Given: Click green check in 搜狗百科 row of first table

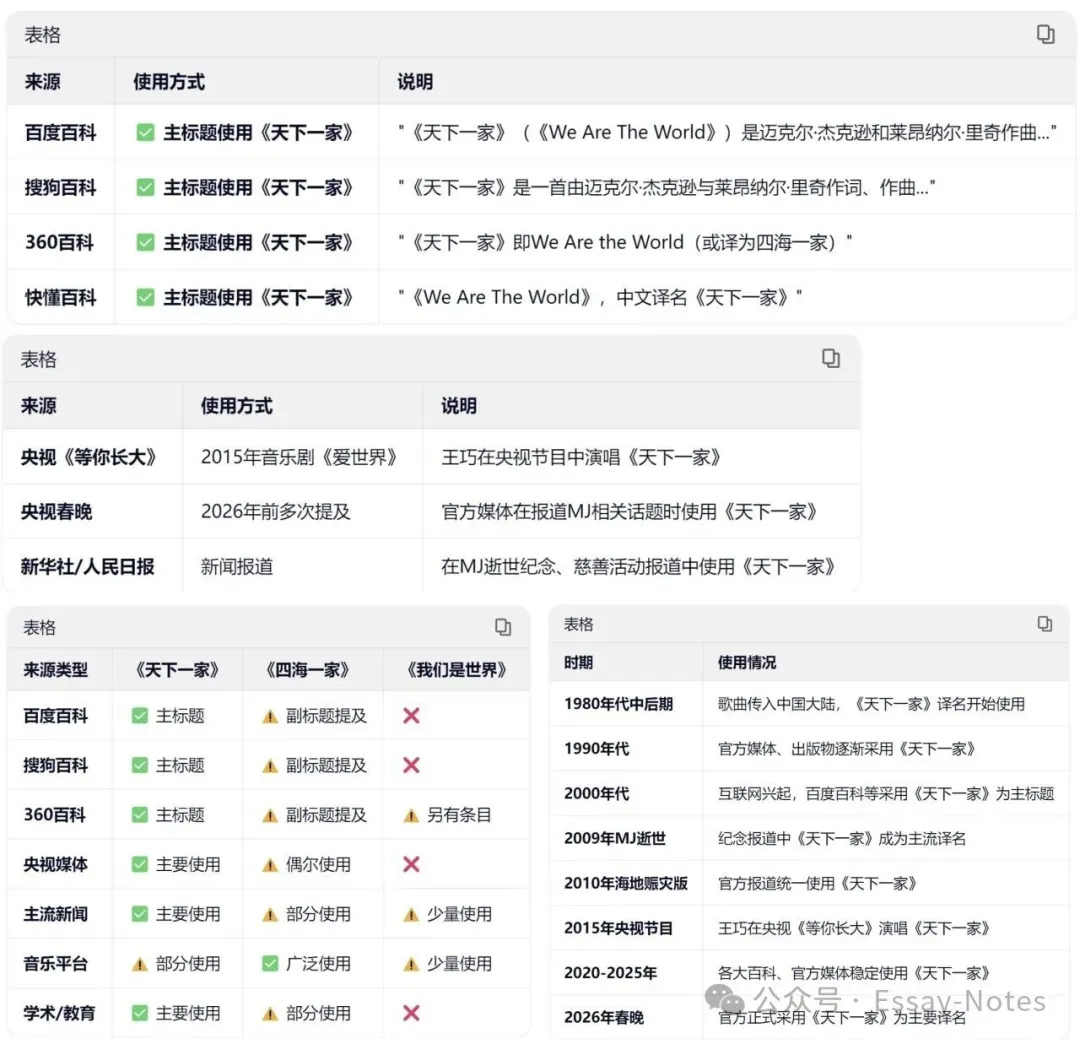Looking at the screenshot, I should (145, 187).
